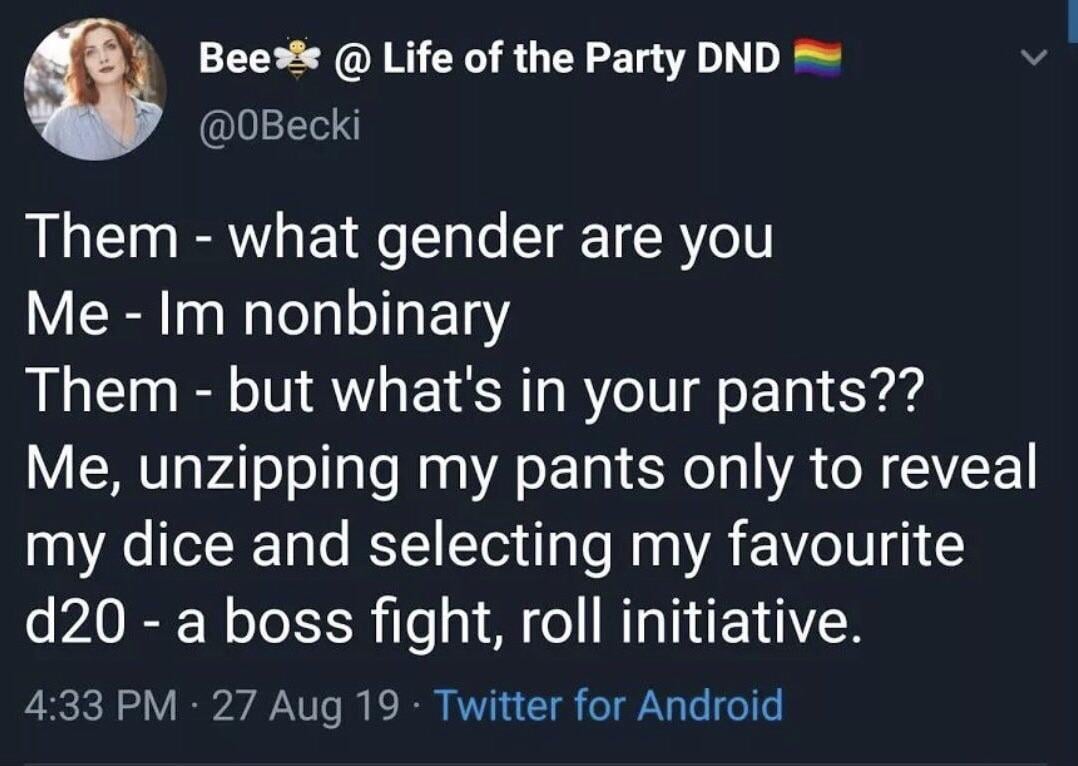Image resolution: width=1078 pixels, height=766 pixels.
Task: Open the @0Becki handle profile
Action: 276,127
